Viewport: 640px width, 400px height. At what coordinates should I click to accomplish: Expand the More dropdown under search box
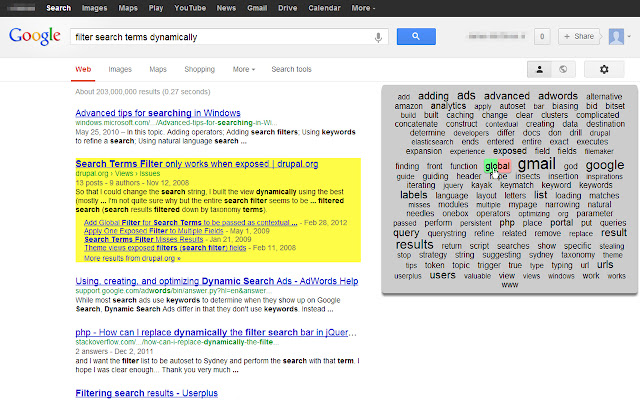tap(244, 69)
